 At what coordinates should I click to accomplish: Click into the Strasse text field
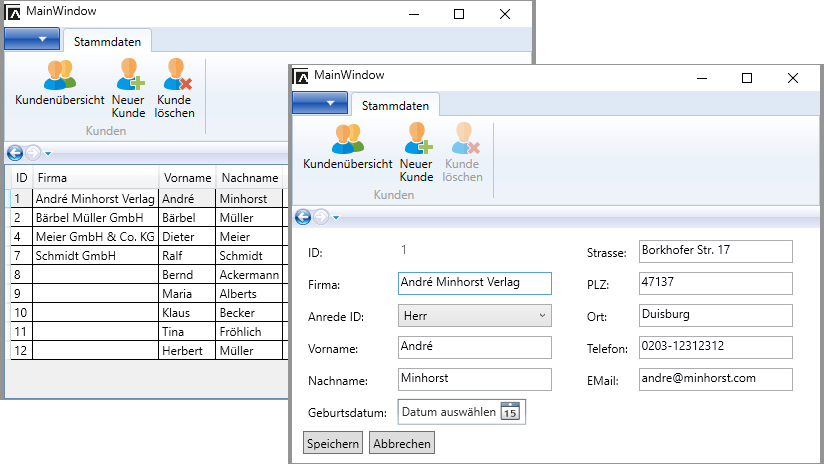coord(715,250)
